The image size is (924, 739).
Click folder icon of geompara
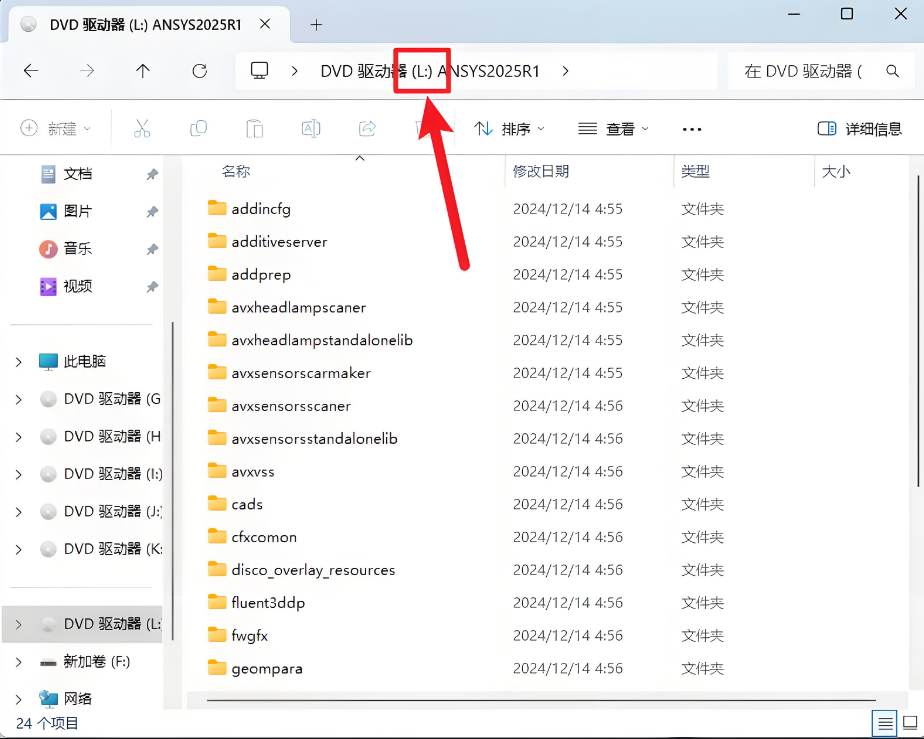click(x=217, y=668)
